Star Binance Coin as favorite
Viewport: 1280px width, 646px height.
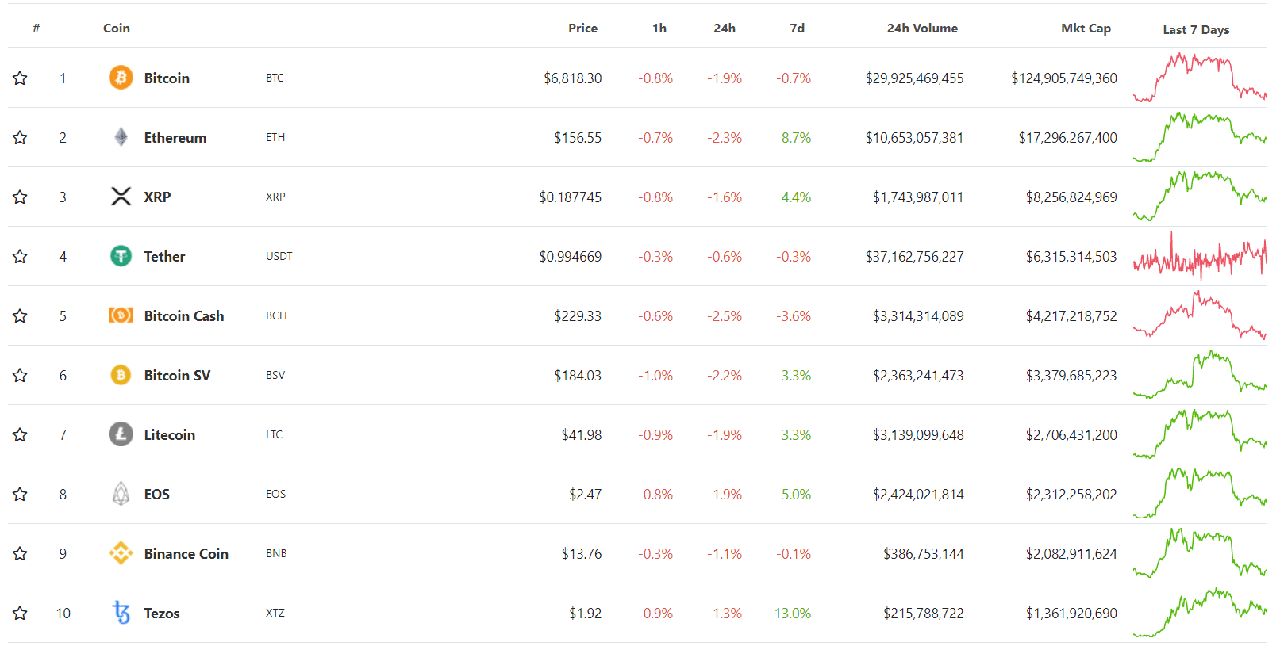point(20,553)
